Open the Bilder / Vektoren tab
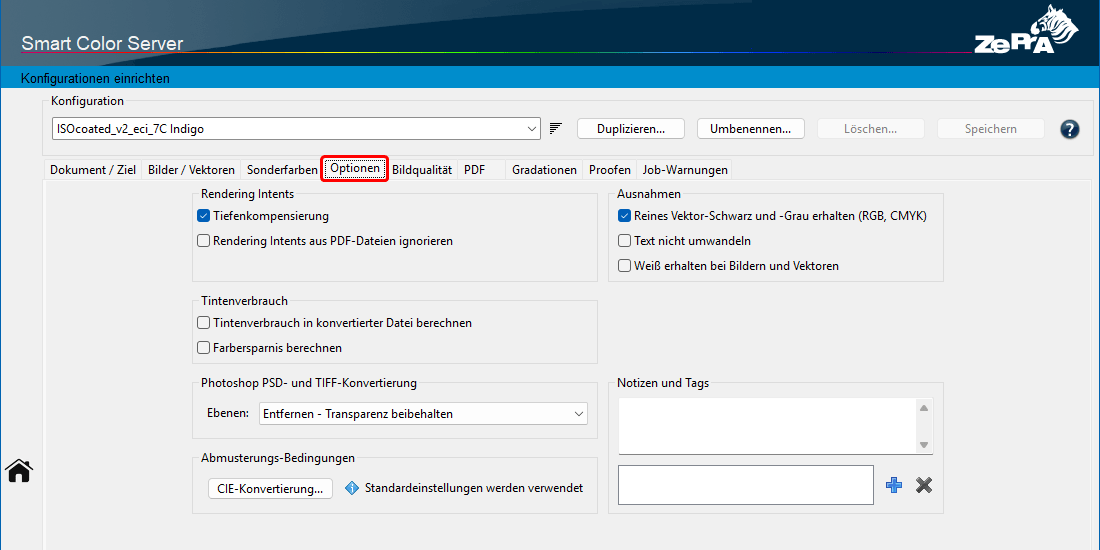Image resolution: width=1100 pixels, height=550 pixels. (x=192, y=170)
